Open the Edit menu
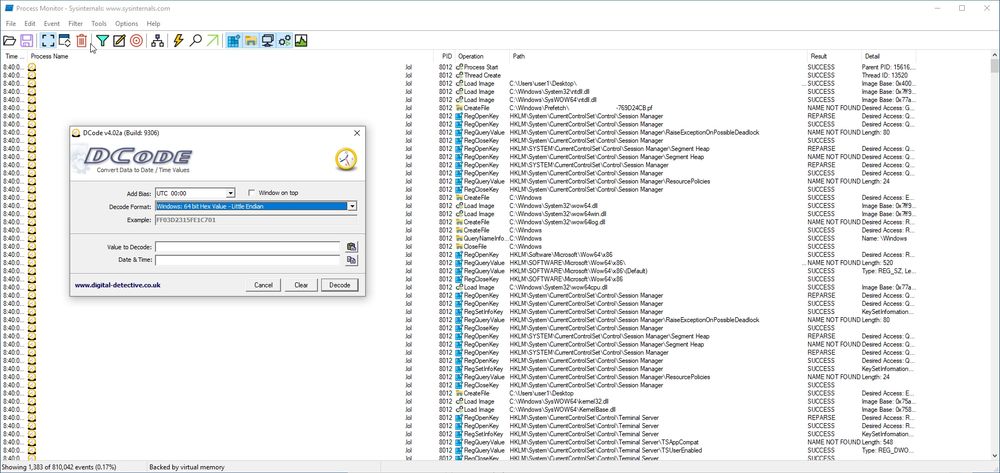The width and height of the screenshot is (1000, 473). pos(30,24)
